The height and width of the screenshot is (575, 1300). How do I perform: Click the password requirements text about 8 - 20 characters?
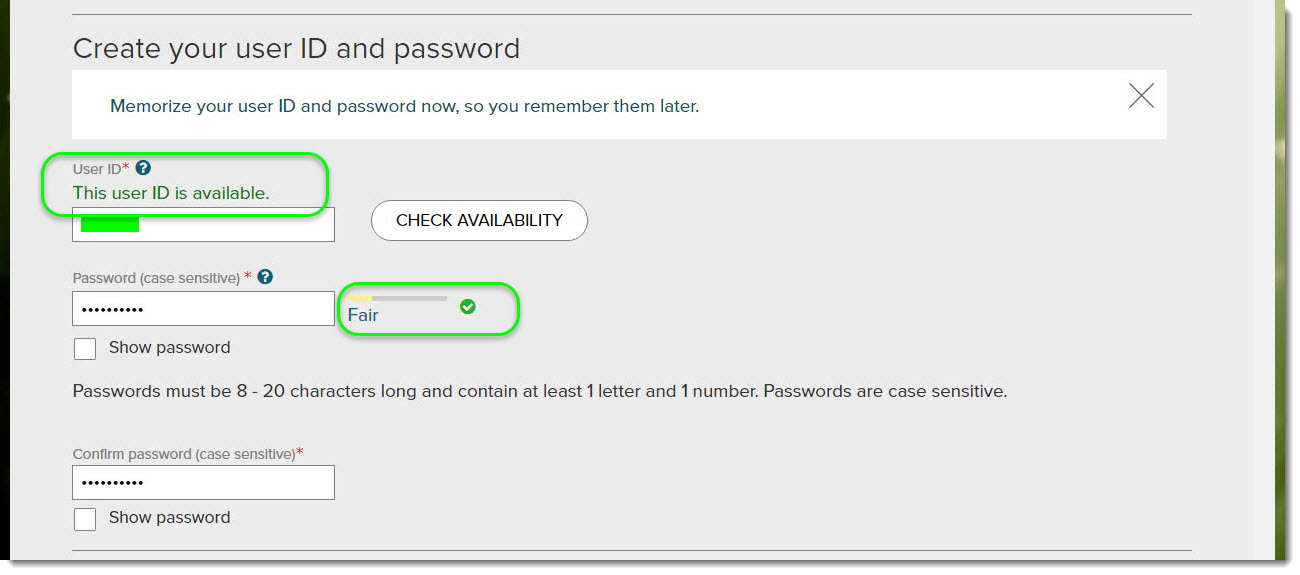pyautogui.click(x=539, y=391)
